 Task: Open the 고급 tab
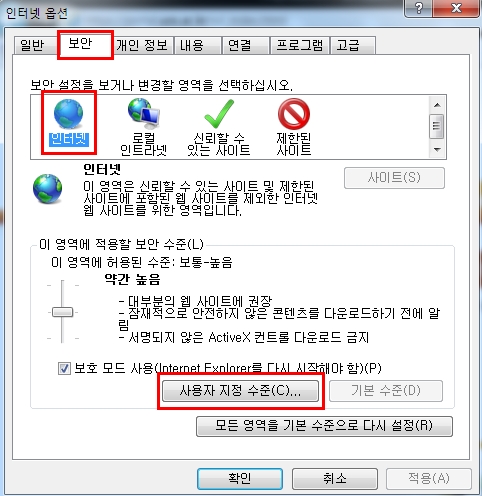click(353, 45)
